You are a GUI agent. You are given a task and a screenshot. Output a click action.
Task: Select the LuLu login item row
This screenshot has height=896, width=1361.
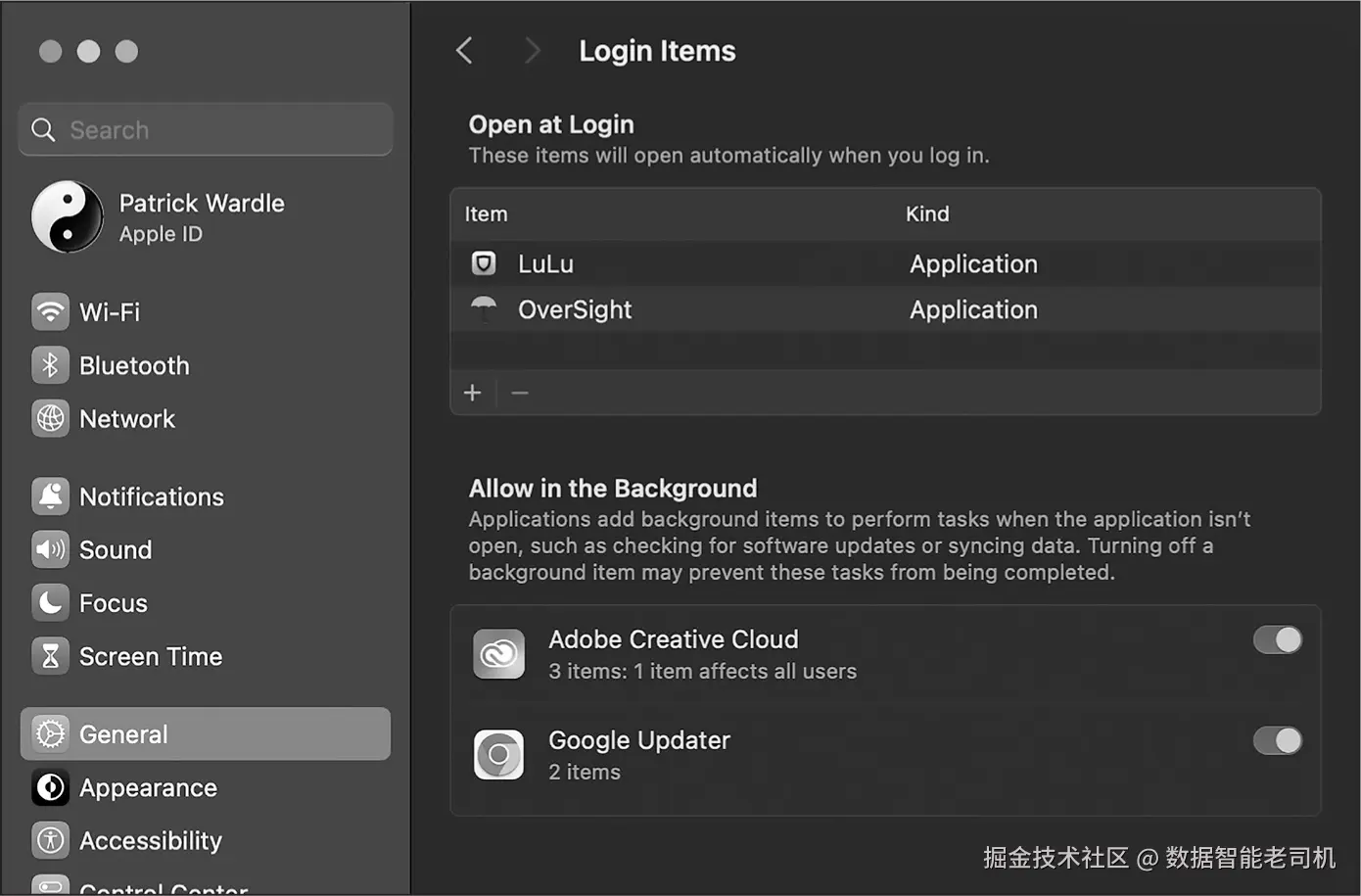(x=885, y=263)
